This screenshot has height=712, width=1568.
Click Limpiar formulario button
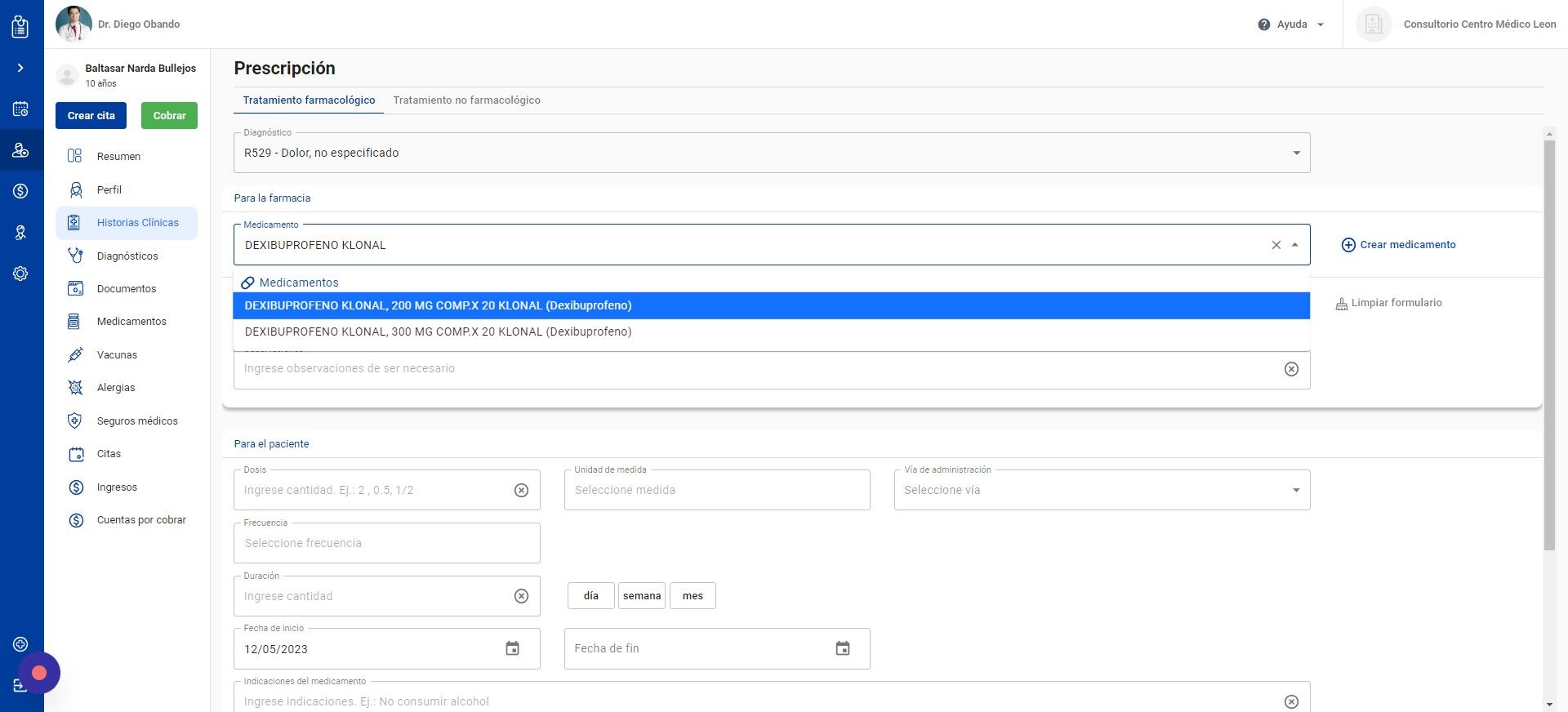(1388, 303)
